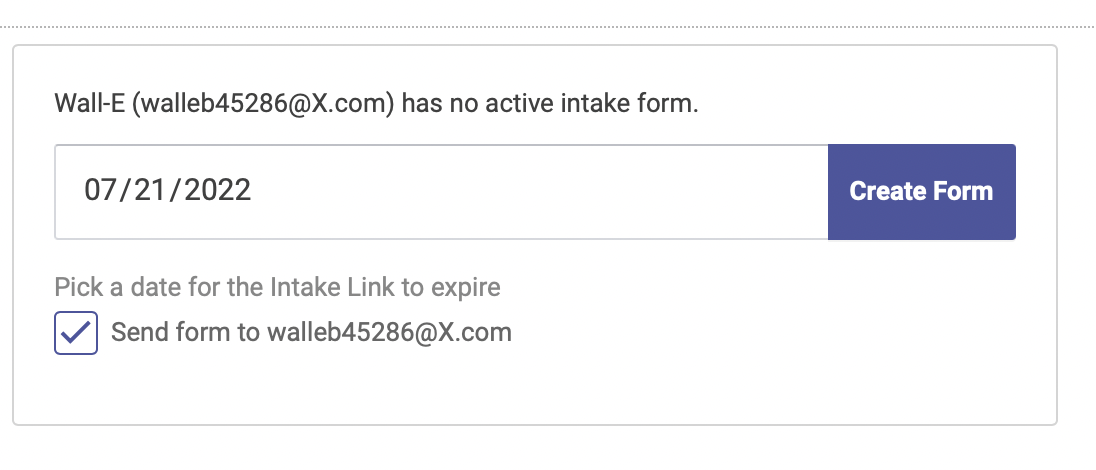The height and width of the screenshot is (470, 1096).
Task: Focus the expiration date input field
Action: pos(442,192)
